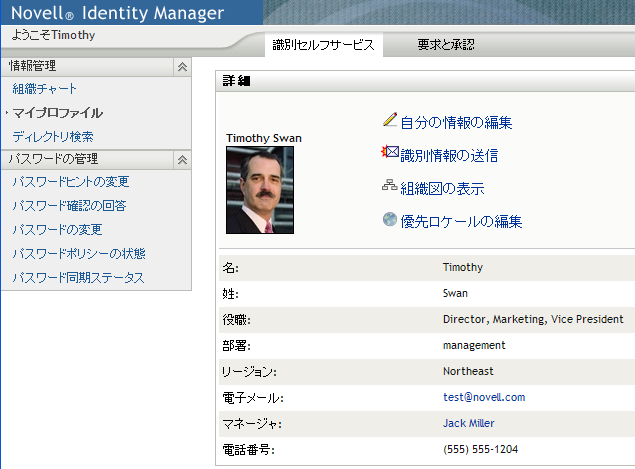Collapse the 情報管理 sidebar section

[x=181, y=67]
